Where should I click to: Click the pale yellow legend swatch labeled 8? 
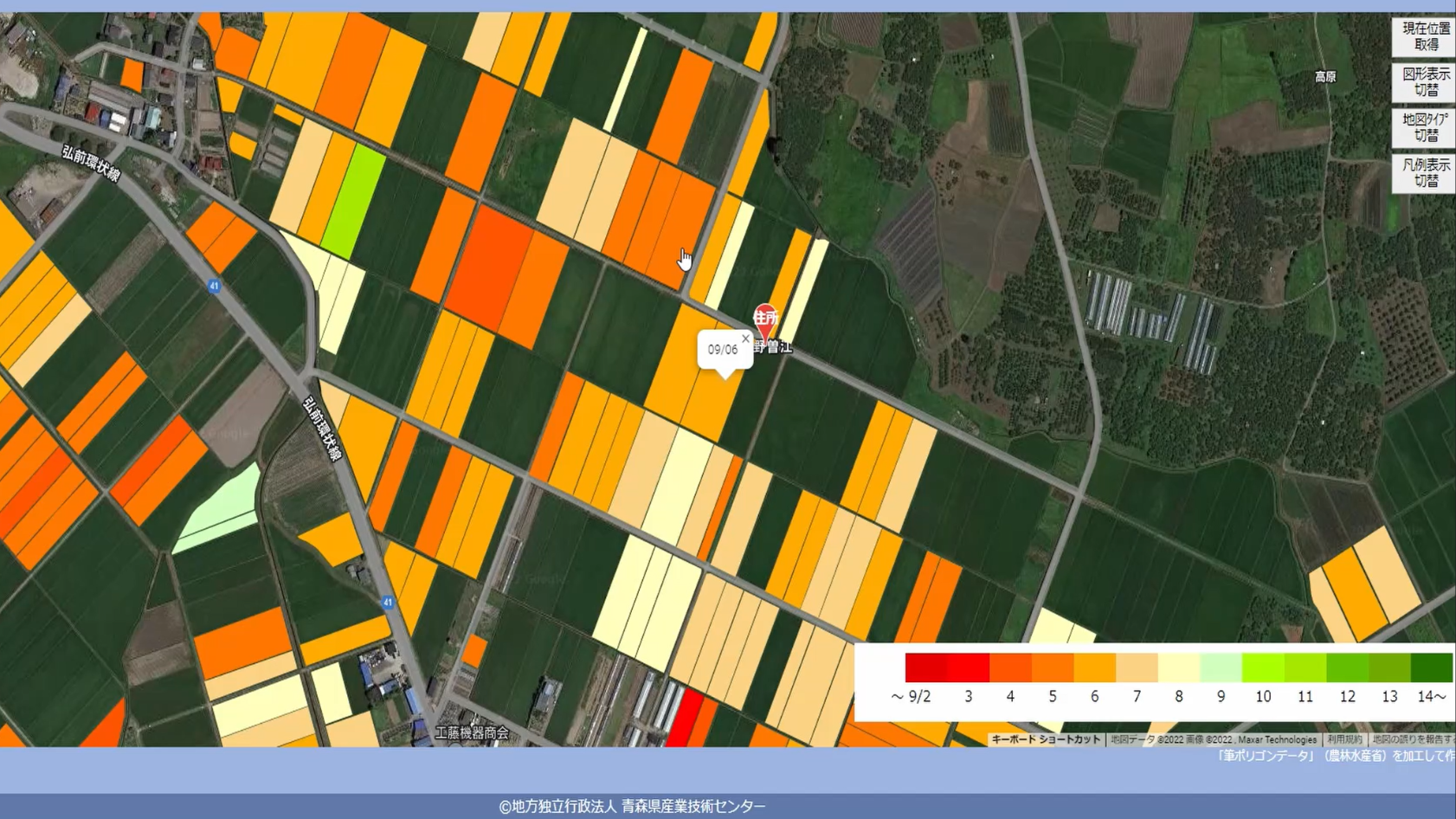1179,667
